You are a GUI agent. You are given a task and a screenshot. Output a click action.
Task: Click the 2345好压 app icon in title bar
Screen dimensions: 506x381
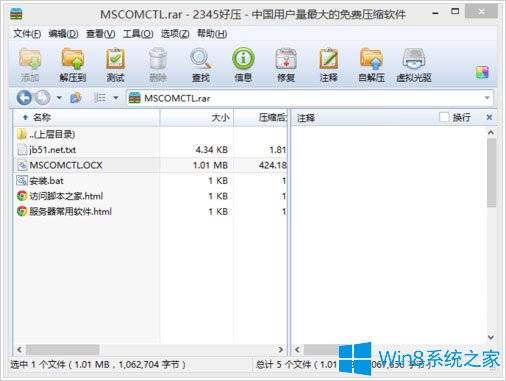point(16,14)
